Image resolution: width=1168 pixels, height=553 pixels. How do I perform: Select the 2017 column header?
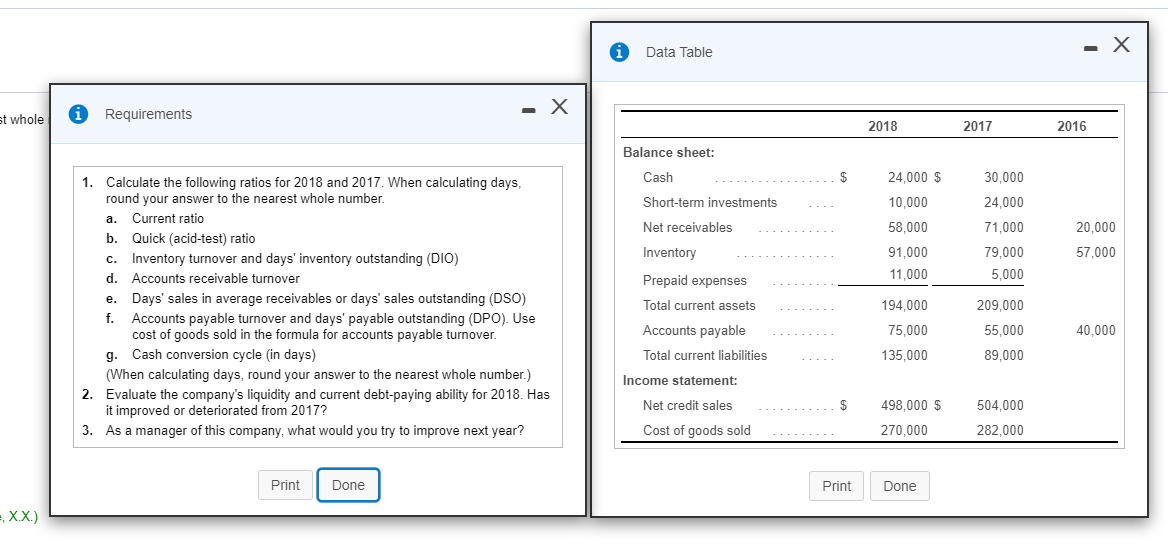click(x=977, y=127)
